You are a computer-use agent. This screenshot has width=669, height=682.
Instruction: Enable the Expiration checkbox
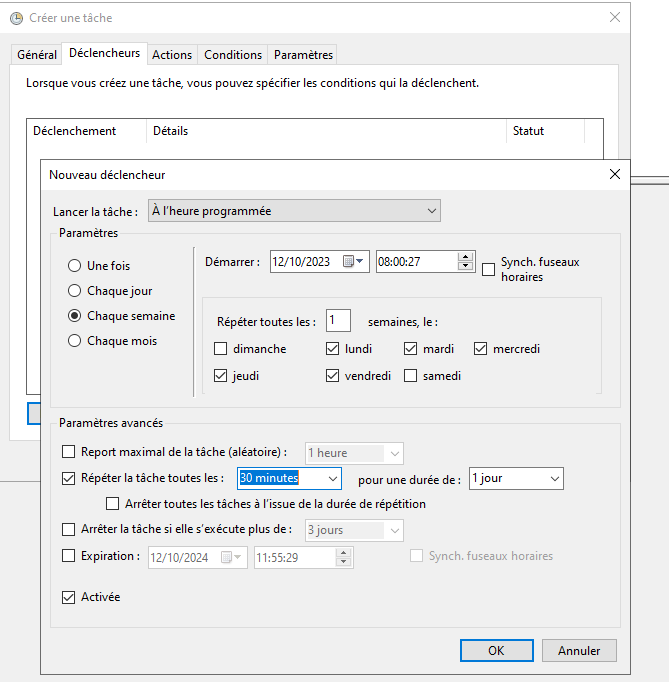[68, 556]
